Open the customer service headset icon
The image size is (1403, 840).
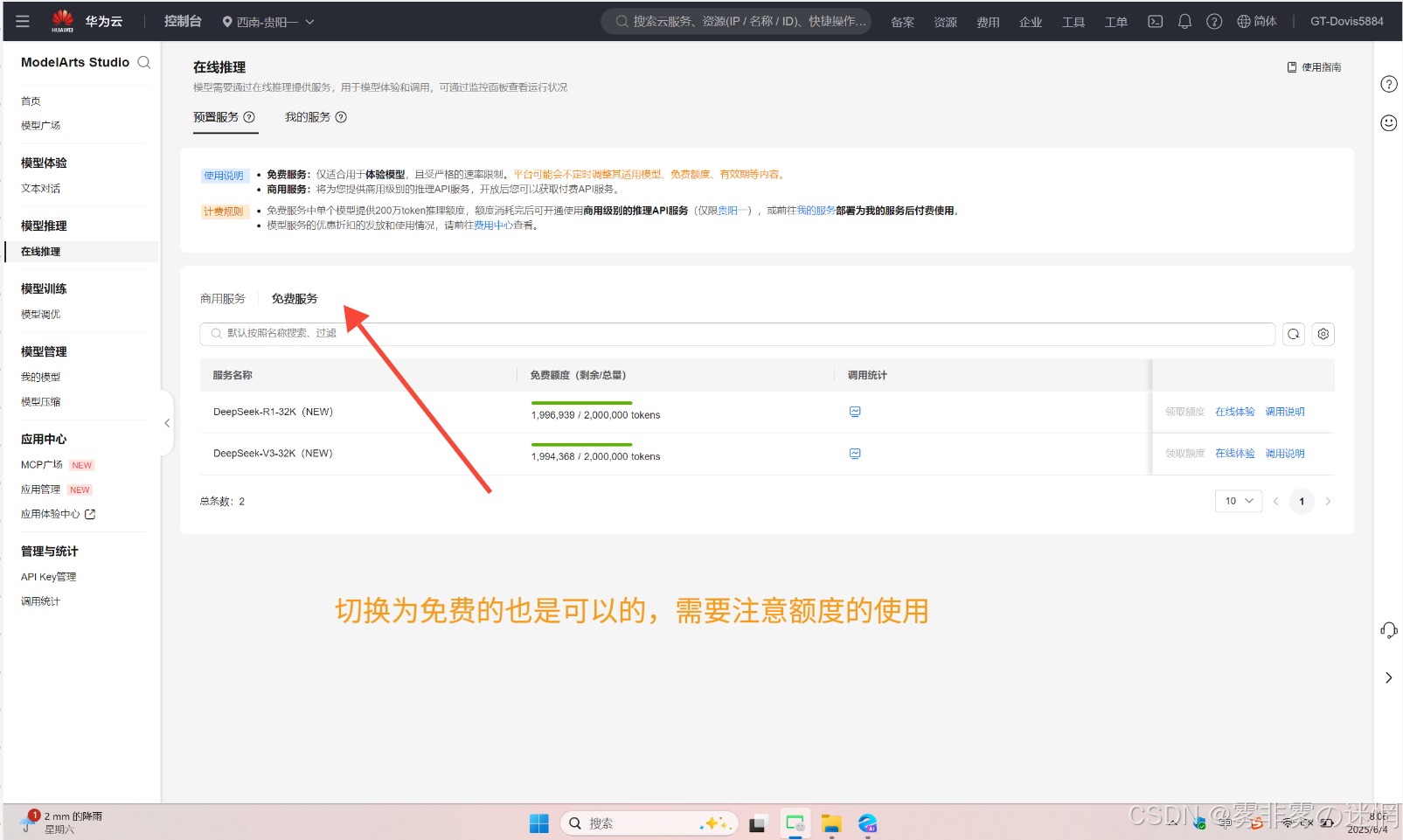pyautogui.click(x=1388, y=630)
